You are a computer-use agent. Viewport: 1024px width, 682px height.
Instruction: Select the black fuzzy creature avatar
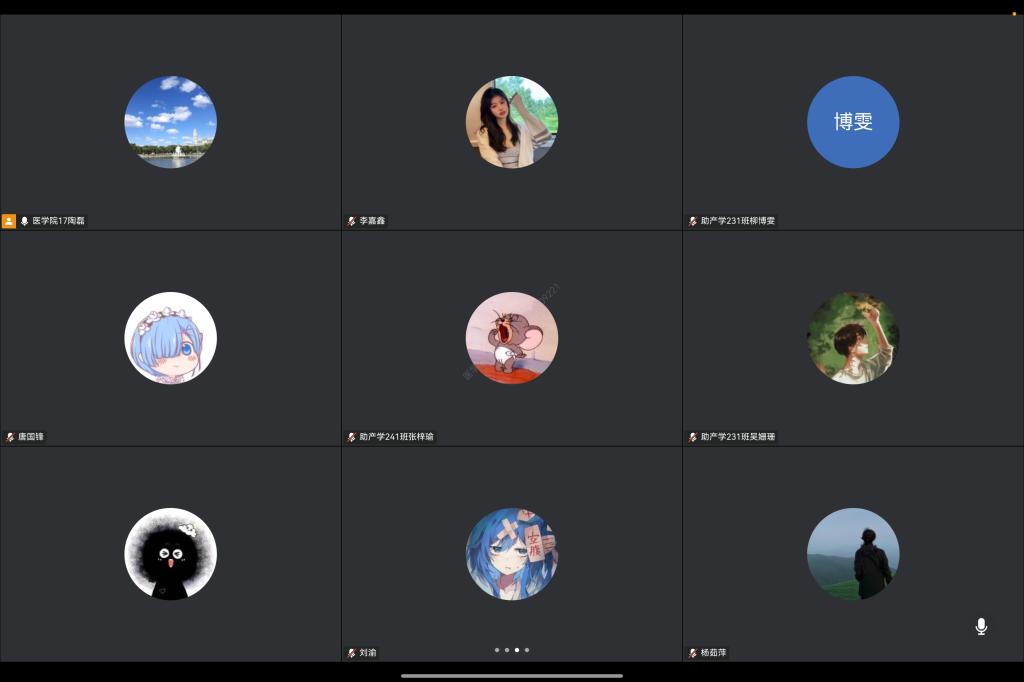click(x=170, y=554)
